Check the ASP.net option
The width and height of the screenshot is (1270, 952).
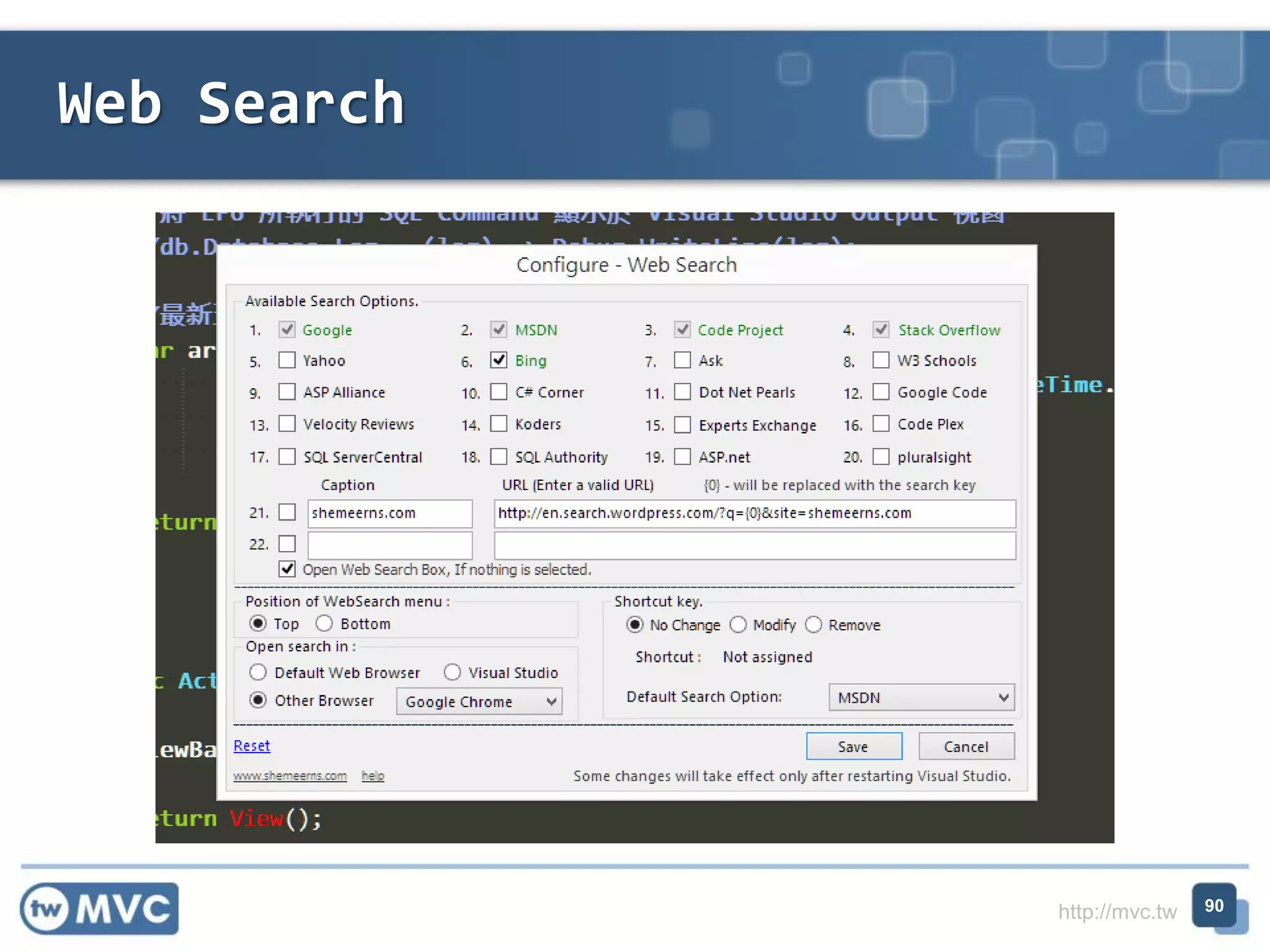[x=683, y=457]
